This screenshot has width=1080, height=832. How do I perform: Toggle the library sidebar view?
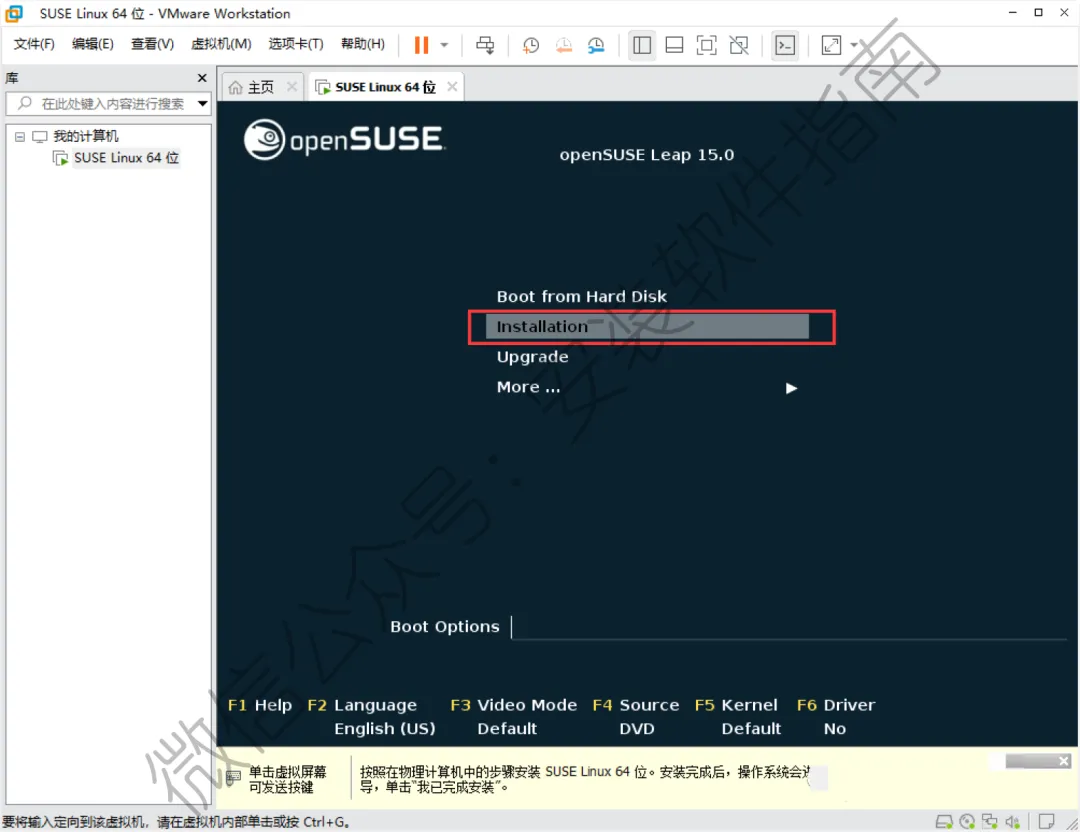tap(642, 45)
